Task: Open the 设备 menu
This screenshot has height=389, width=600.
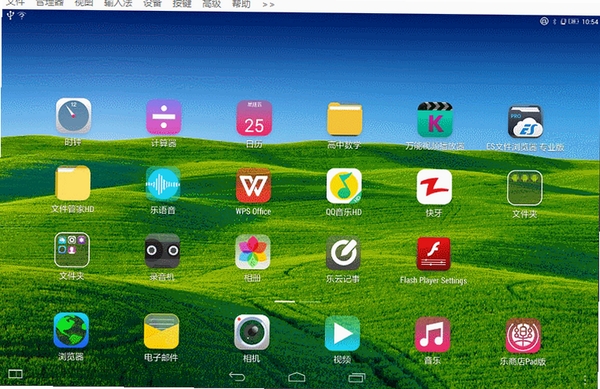Action: 152,3
